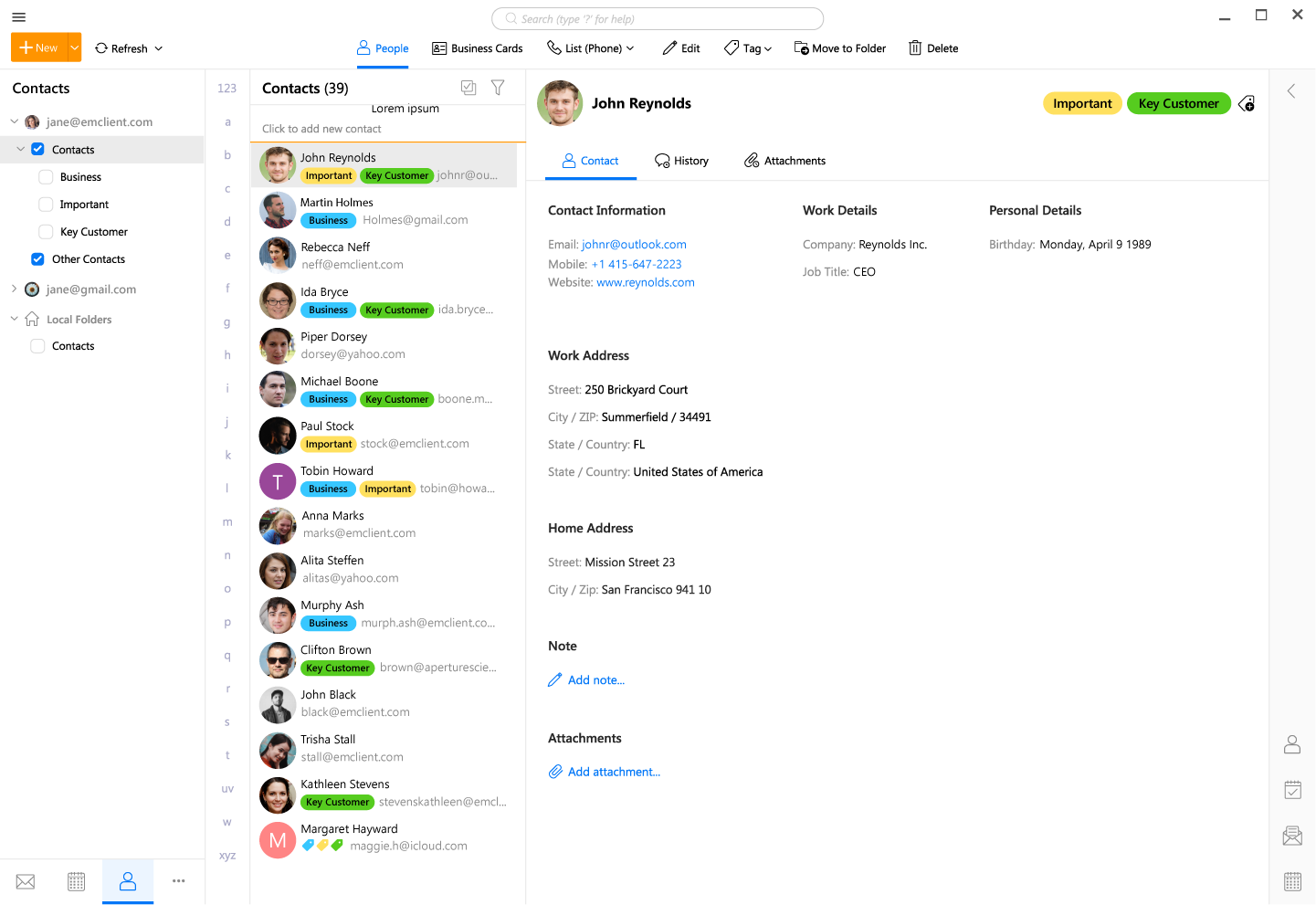Open the Calendar view icon in bottom bar
The image size is (1316, 905).
77,881
